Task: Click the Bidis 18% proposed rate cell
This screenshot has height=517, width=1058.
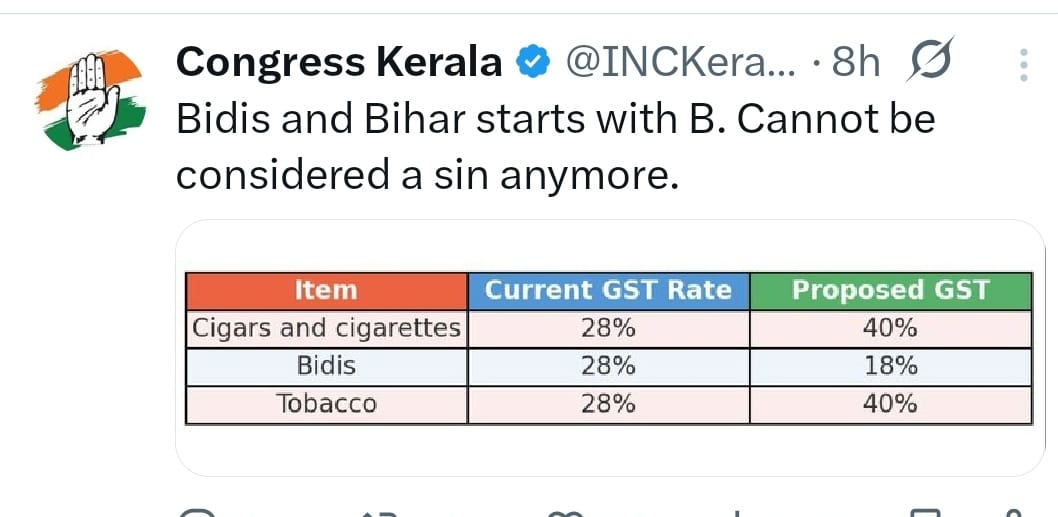Action: [x=891, y=366]
